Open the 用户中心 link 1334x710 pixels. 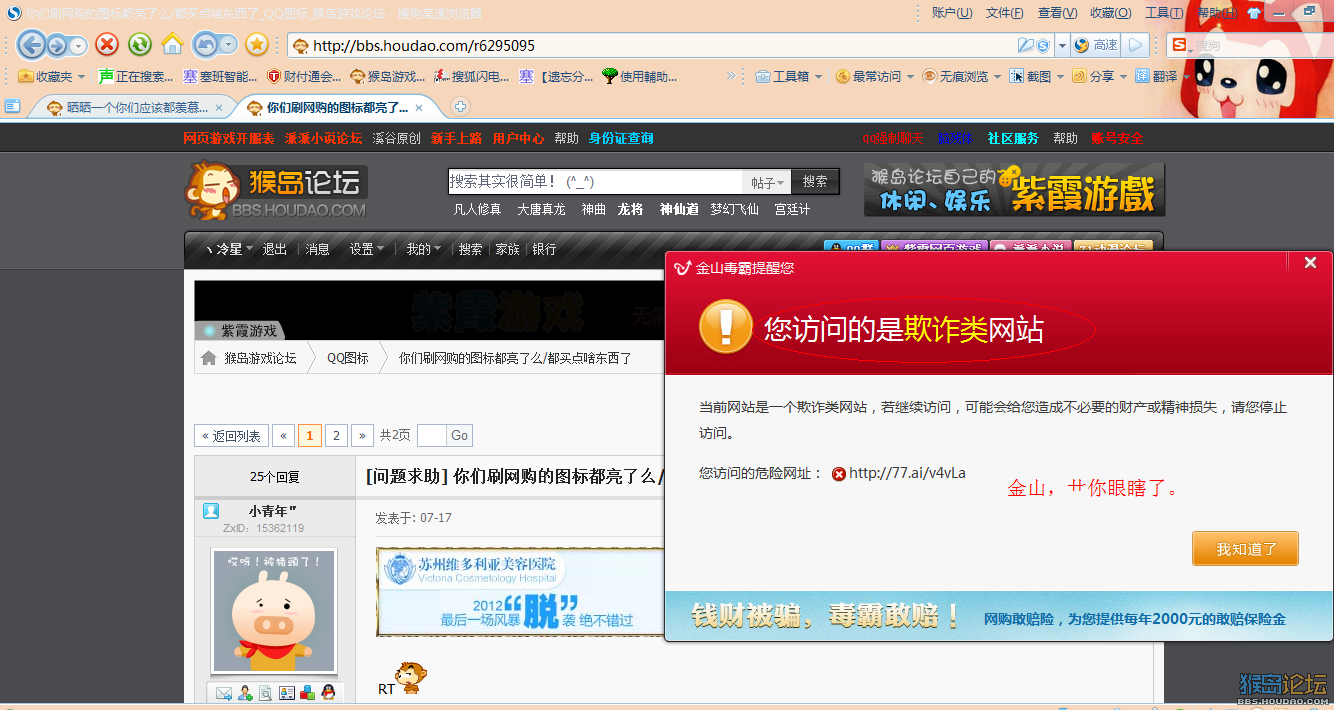pyautogui.click(x=518, y=138)
